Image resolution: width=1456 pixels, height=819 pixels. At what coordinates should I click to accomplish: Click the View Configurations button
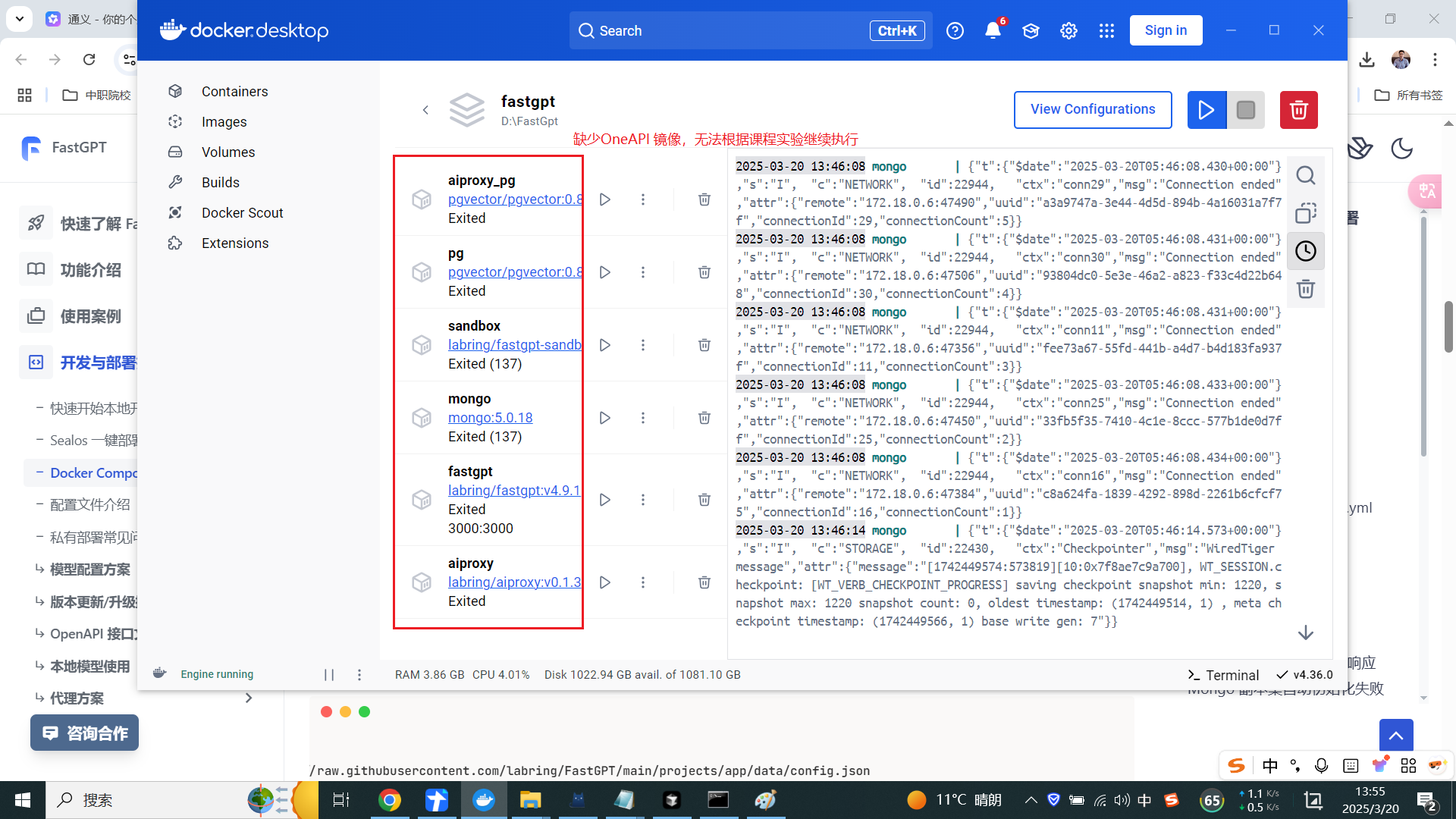coord(1092,110)
